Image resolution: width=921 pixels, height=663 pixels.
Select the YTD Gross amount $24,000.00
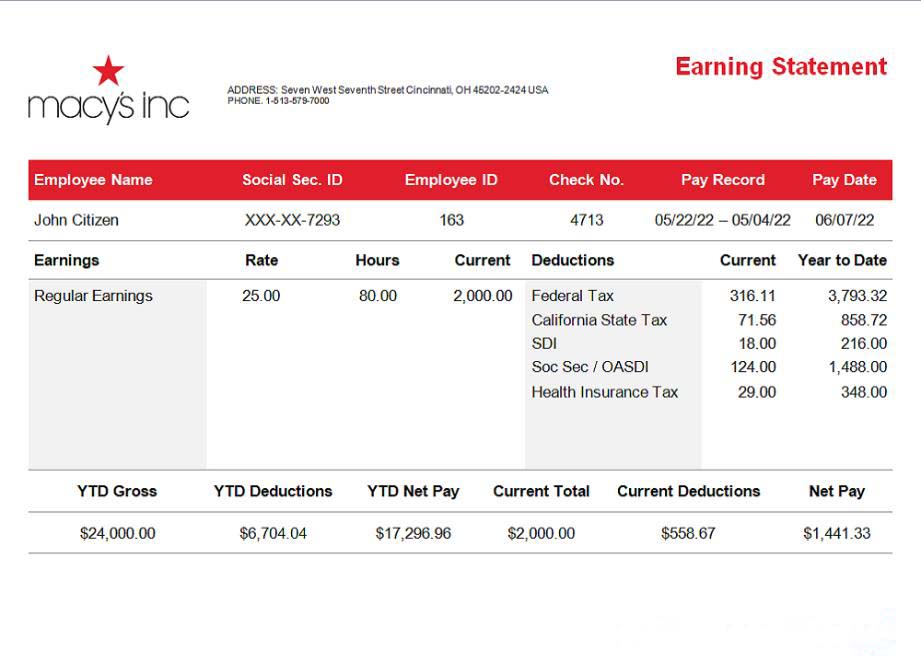[x=117, y=533]
